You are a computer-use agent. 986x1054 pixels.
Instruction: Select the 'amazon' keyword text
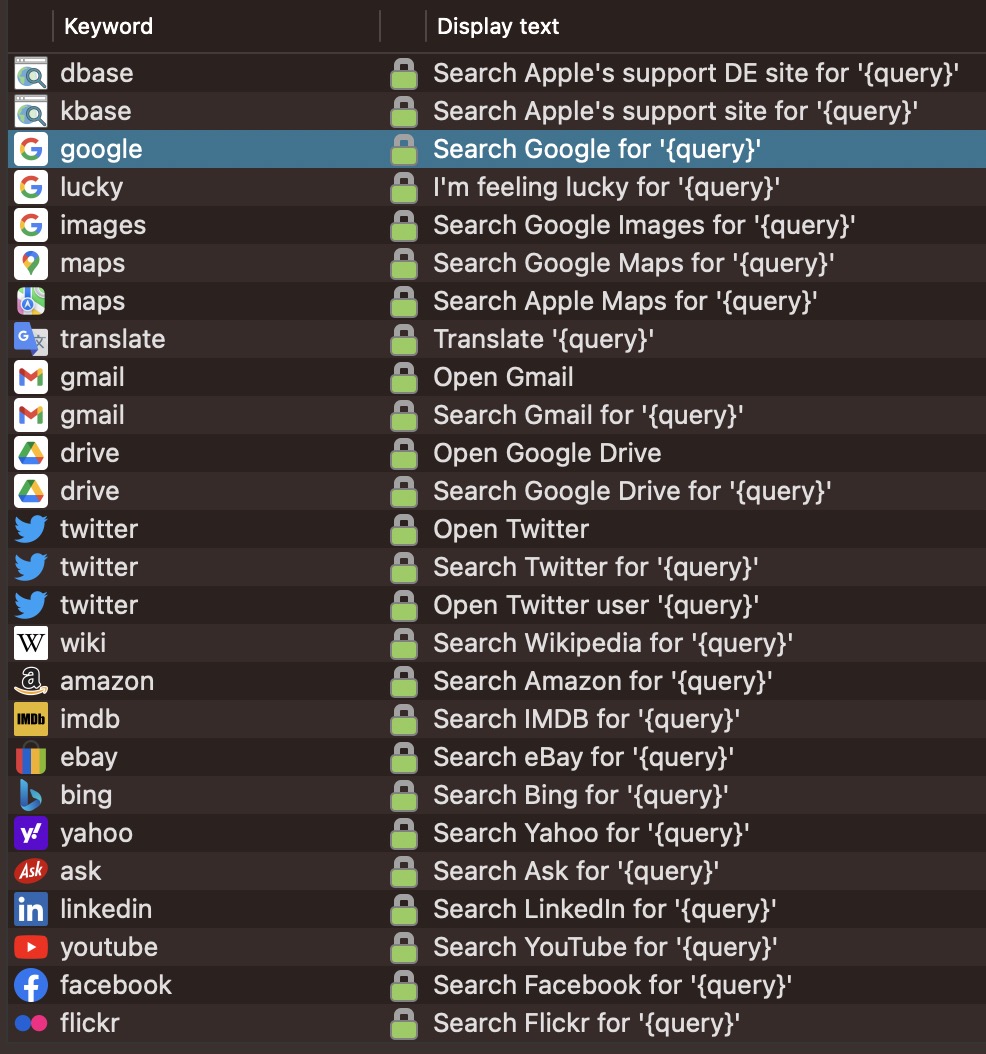tap(108, 681)
